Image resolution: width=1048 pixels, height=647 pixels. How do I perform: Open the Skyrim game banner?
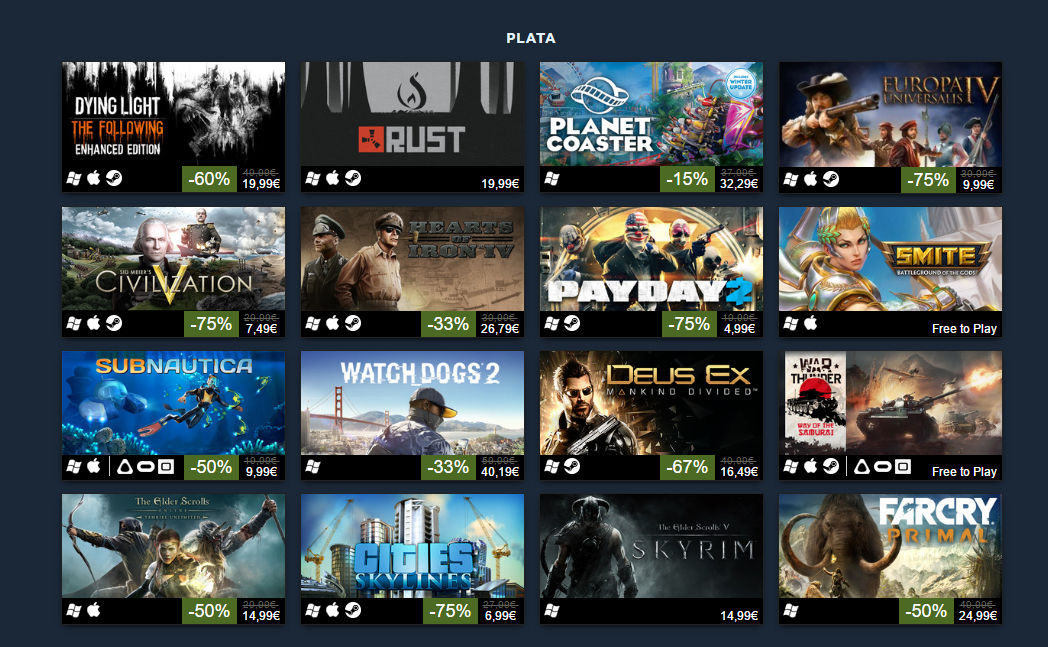(651, 546)
